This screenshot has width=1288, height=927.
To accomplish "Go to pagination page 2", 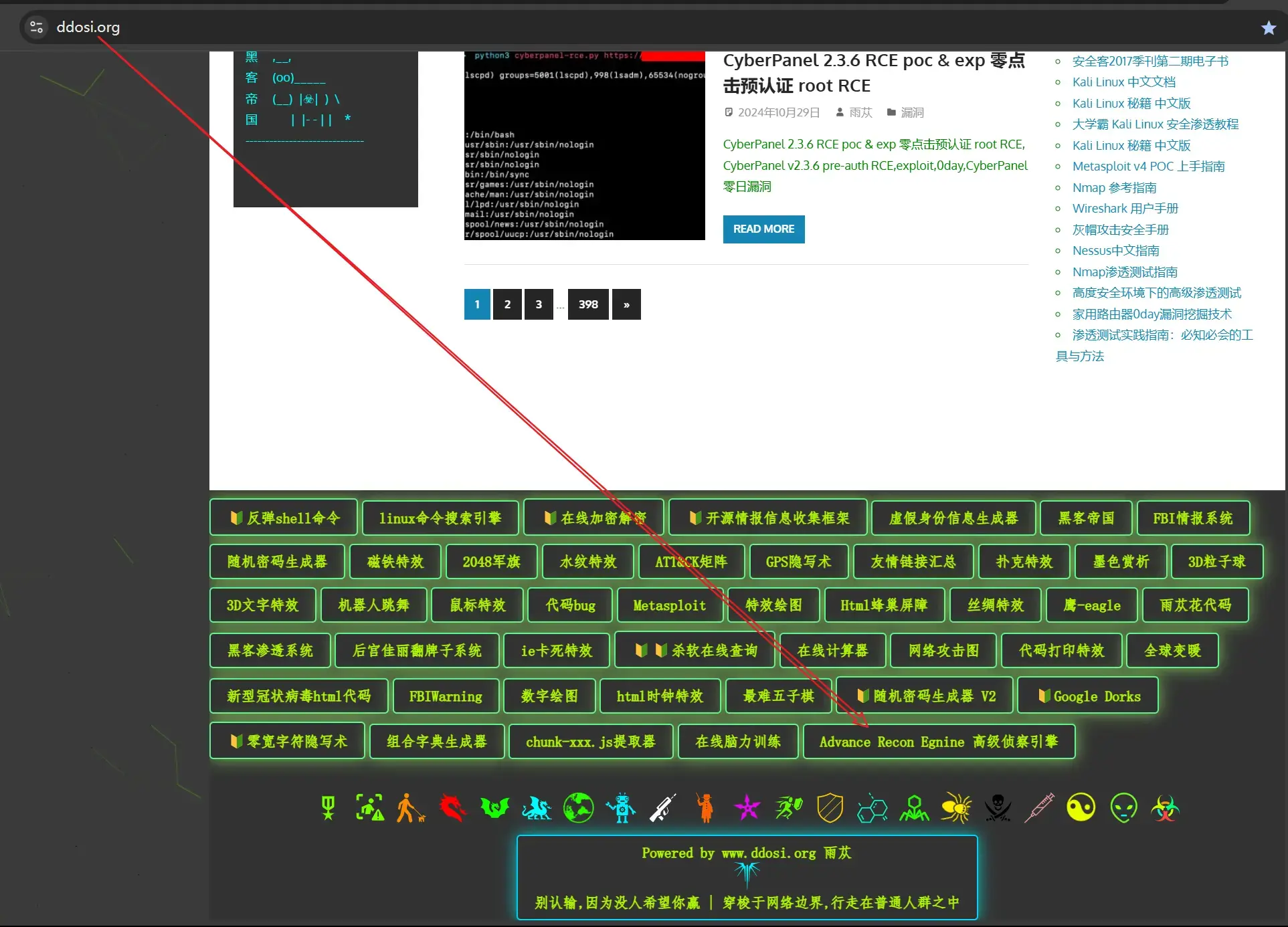I will coord(507,304).
